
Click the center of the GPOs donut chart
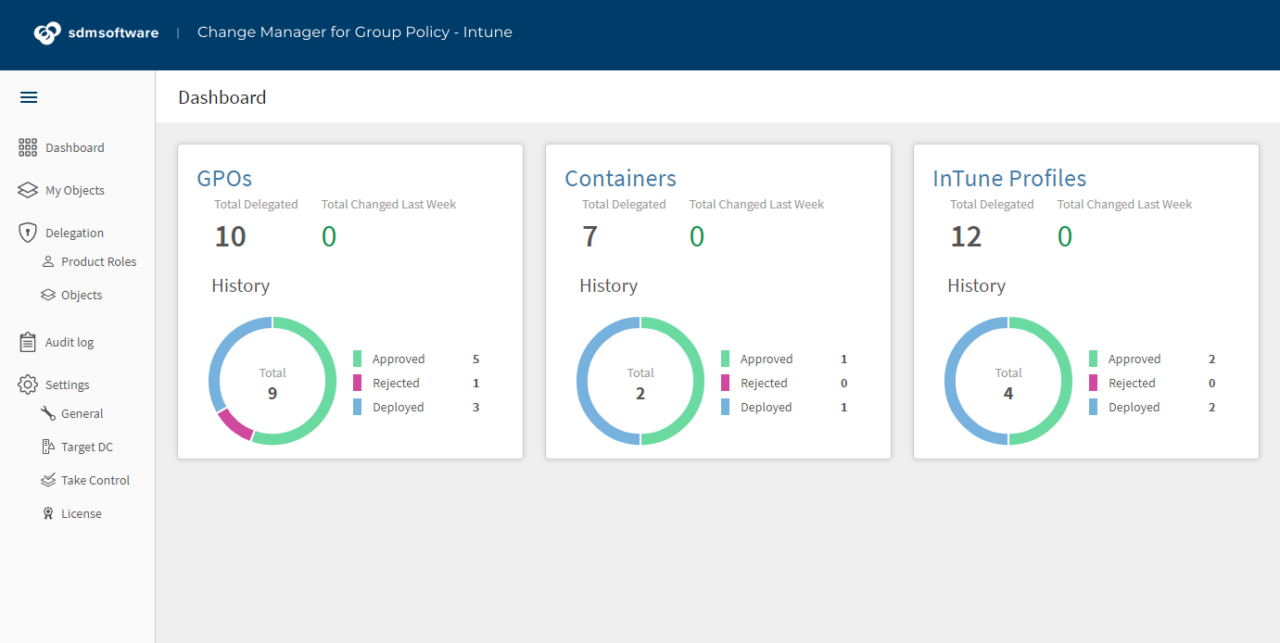272,380
